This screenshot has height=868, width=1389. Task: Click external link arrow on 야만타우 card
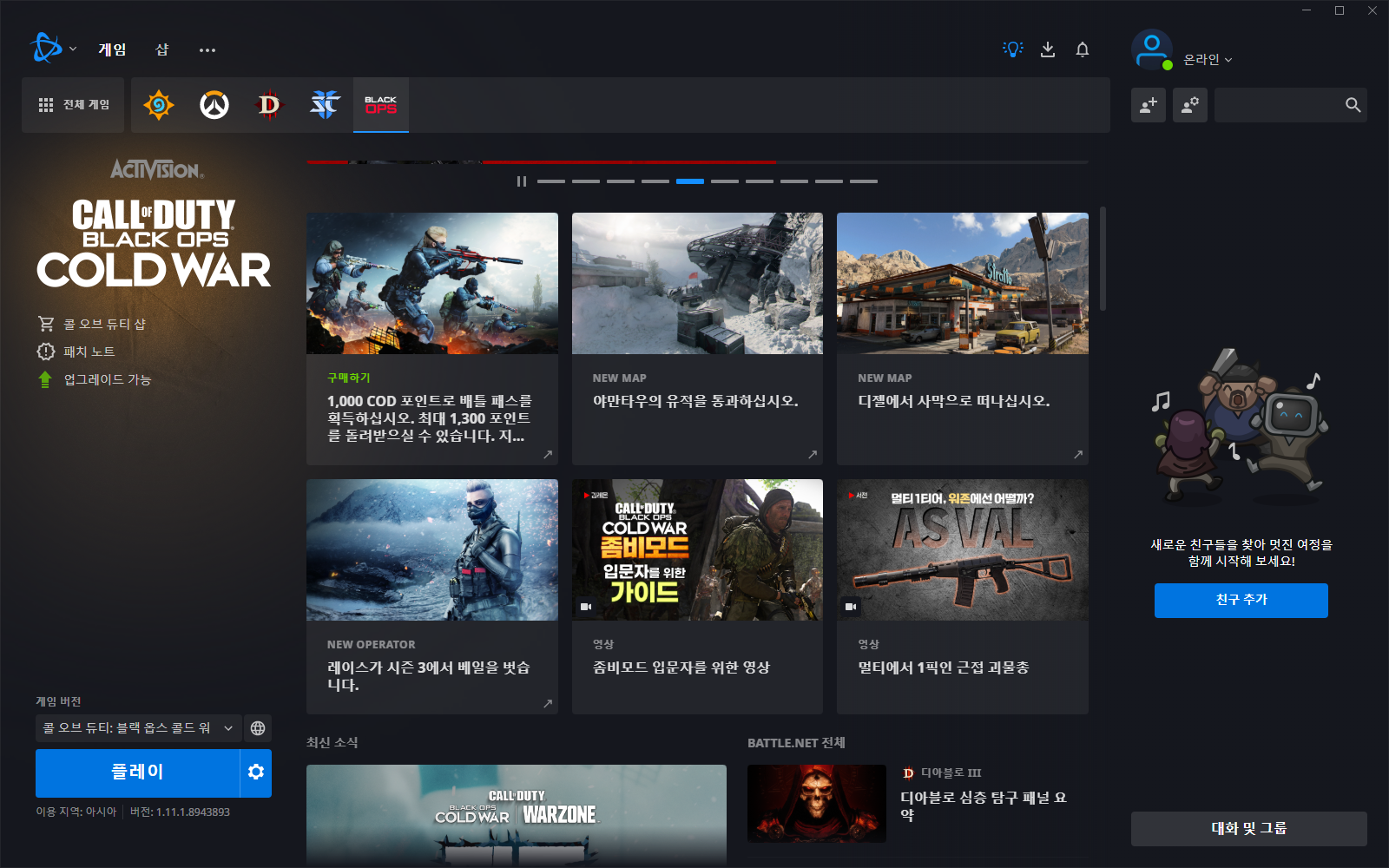pyautogui.click(x=813, y=454)
